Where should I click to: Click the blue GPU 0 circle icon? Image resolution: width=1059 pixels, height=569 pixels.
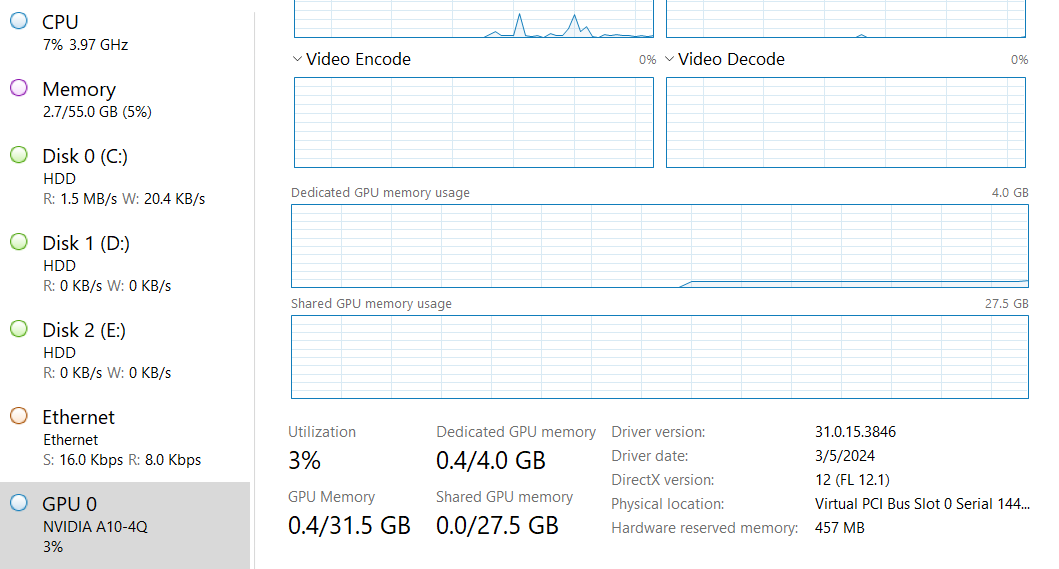click(x=19, y=503)
